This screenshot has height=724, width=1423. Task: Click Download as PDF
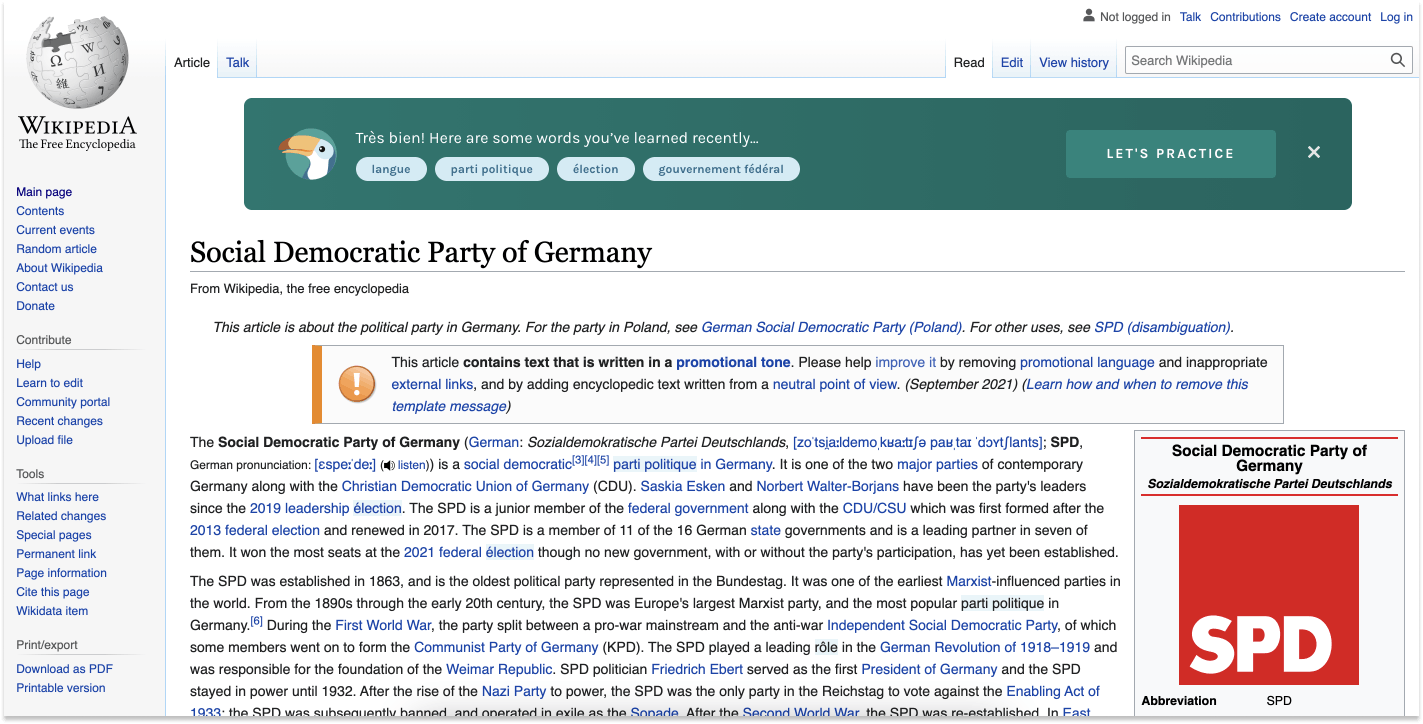[x=64, y=669]
